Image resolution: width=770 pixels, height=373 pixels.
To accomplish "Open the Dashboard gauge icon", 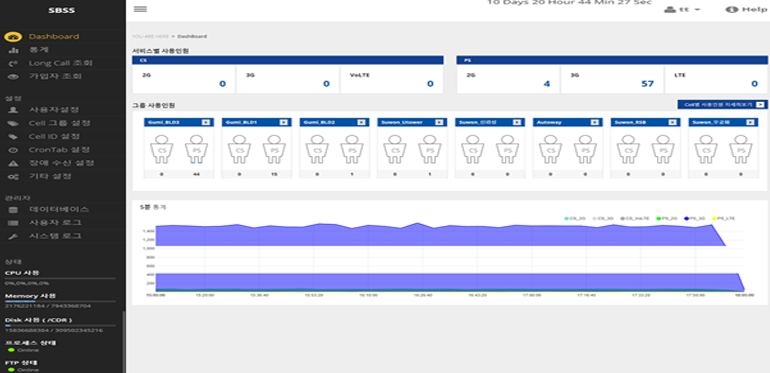I will click(13, 37).
